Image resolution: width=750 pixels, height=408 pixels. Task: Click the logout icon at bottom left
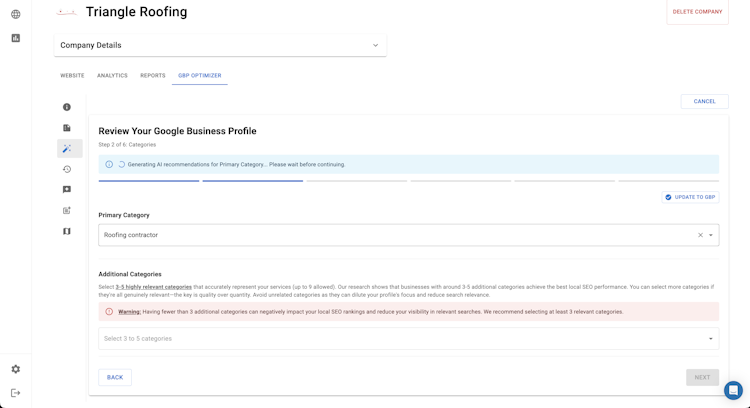16,393
